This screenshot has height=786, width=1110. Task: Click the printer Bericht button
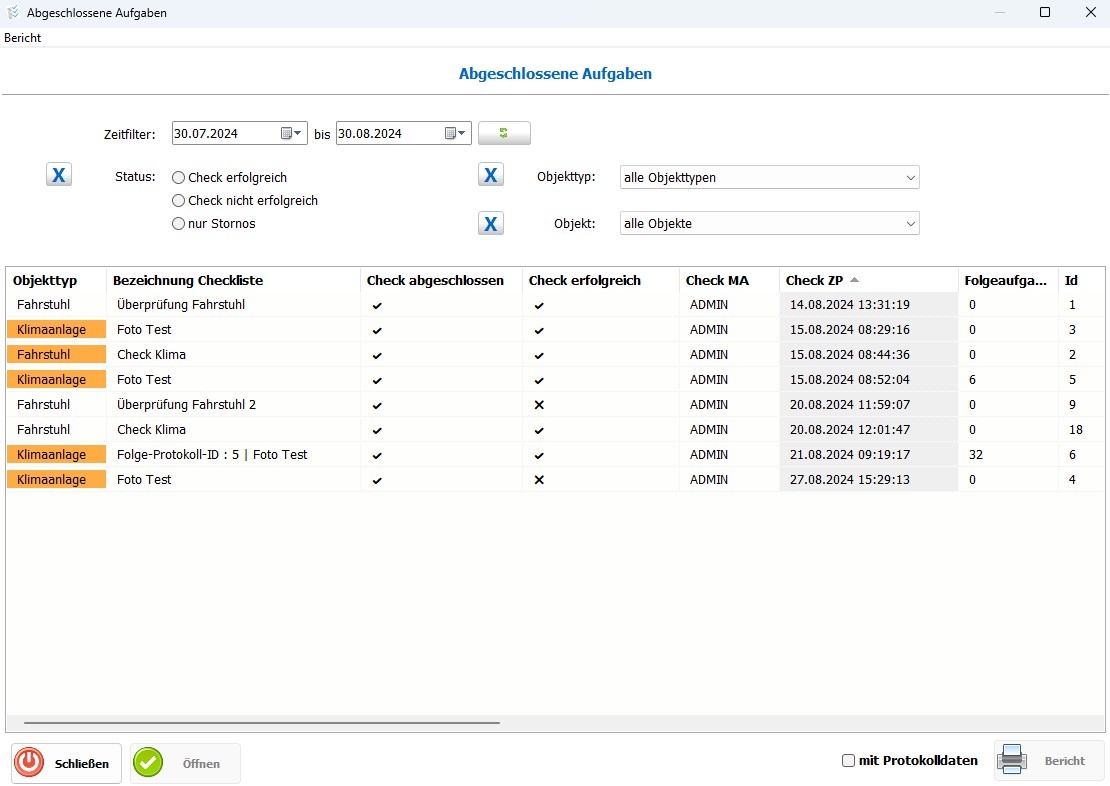[1049, 761]
